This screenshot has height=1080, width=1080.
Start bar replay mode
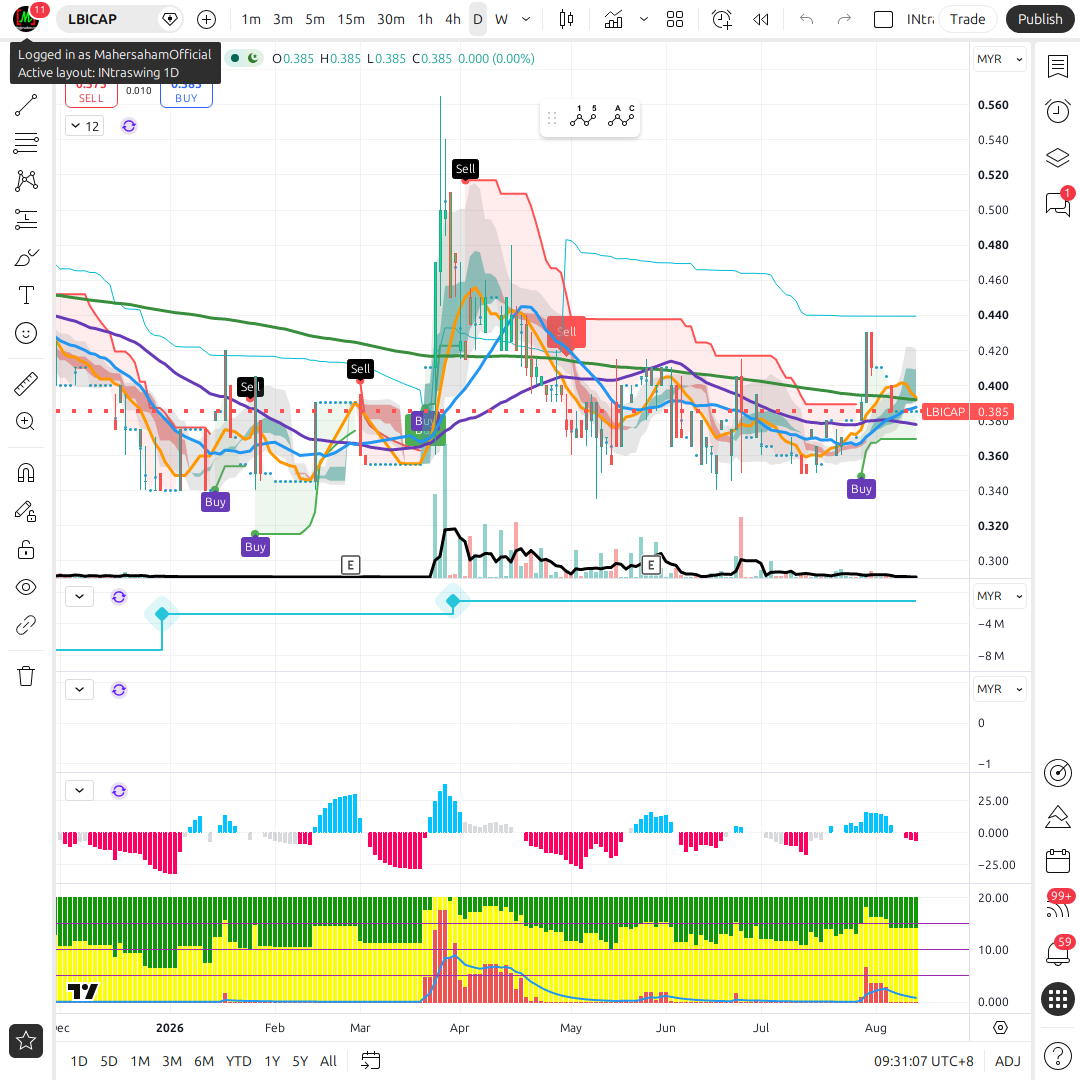coord(760,19)
